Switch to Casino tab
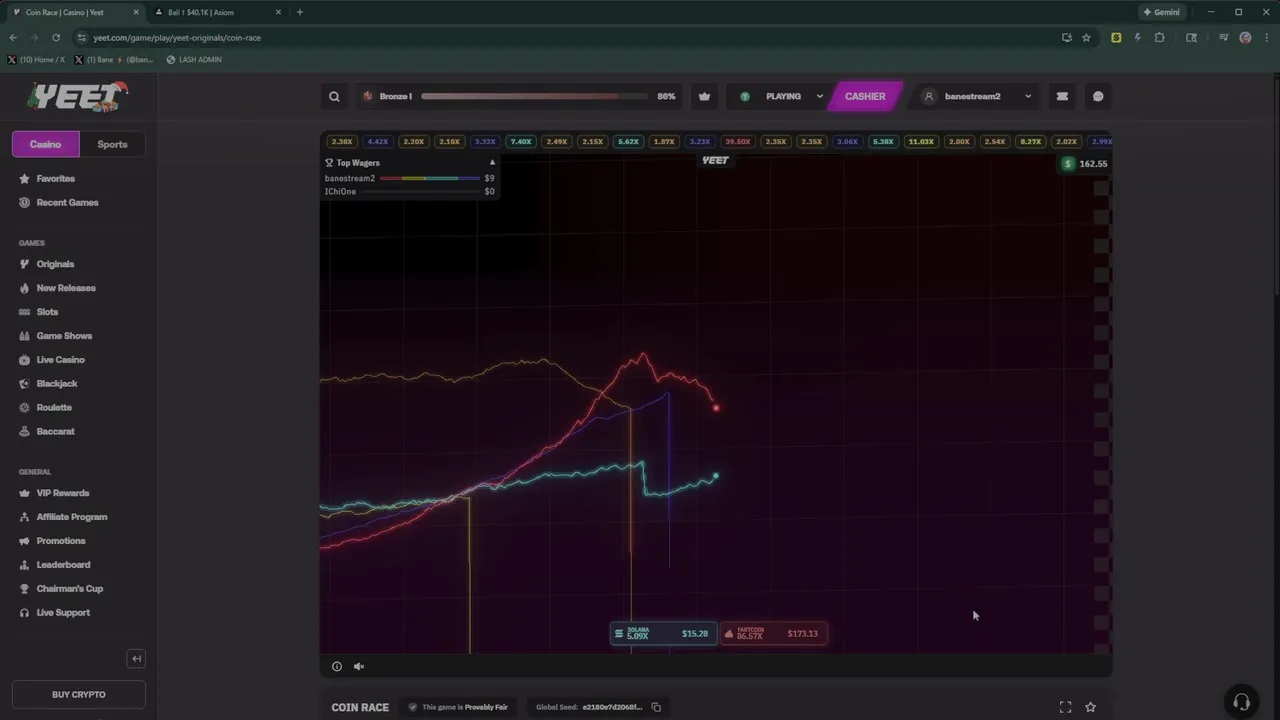The width and height of the screenshot is (1280, 720). (45, 144)
